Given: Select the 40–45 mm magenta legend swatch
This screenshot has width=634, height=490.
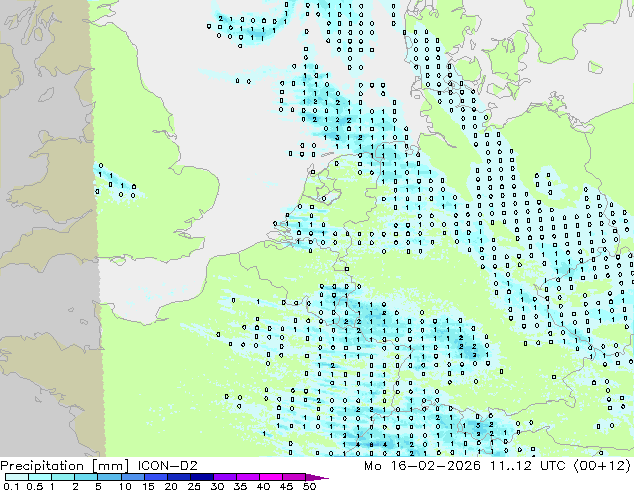Looking at the screenshot, I should click(271, 477).
